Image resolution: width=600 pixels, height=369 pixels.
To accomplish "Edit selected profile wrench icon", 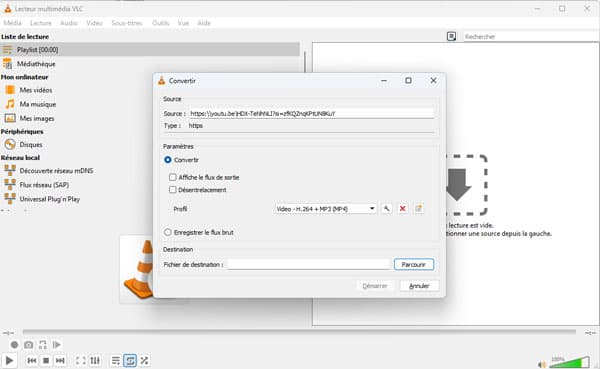I will click(x=386, y=209).
